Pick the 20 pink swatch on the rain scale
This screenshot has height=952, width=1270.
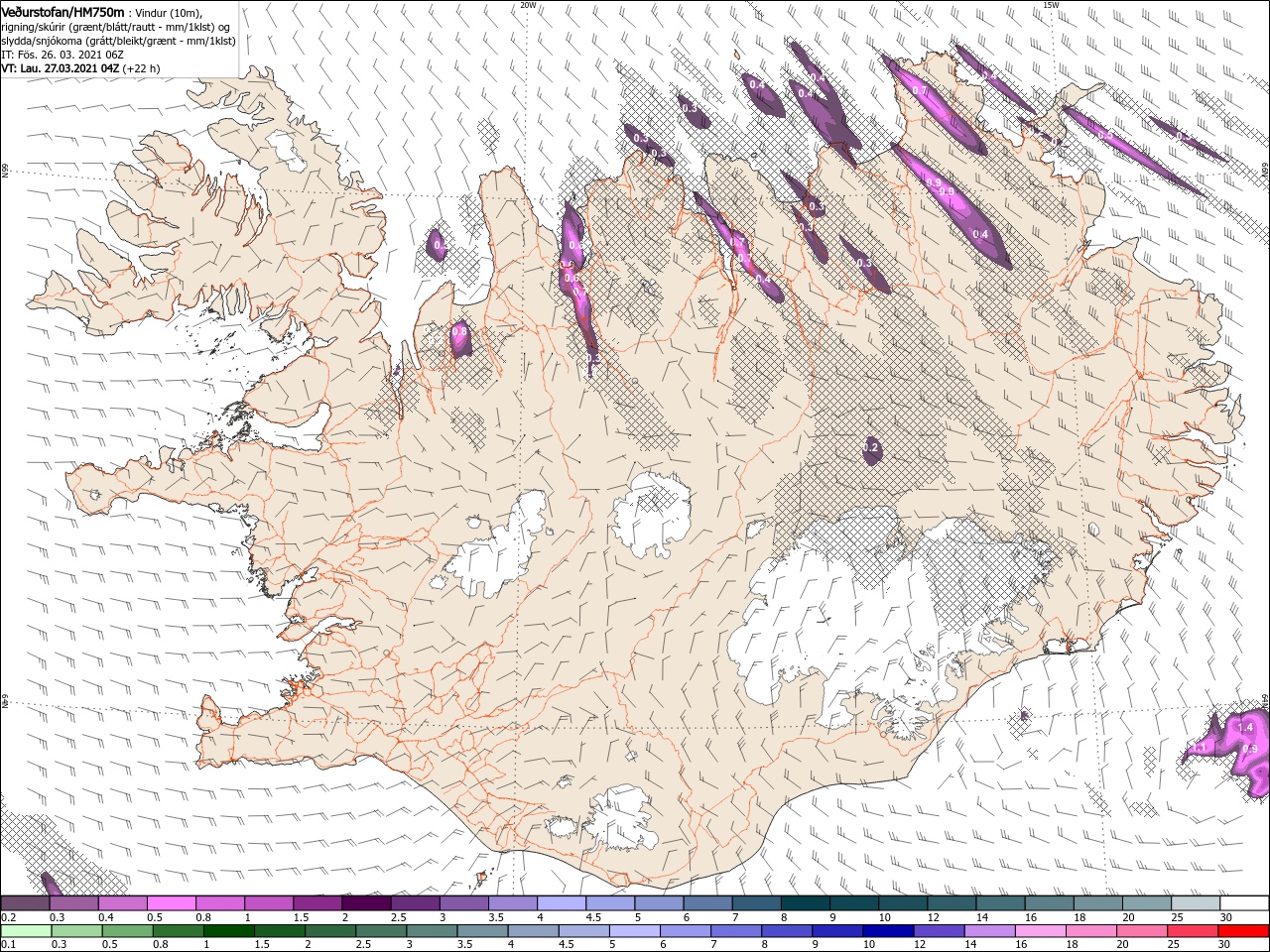point(1143,931)
